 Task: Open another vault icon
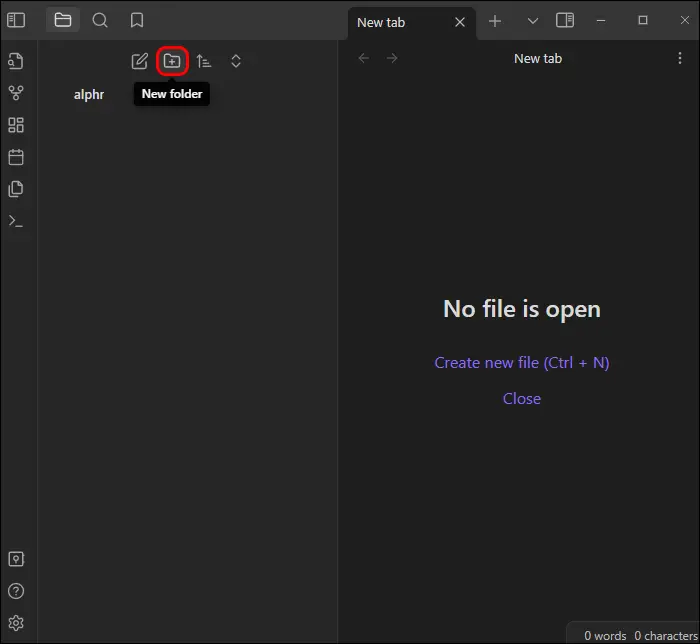tap(16, 559)
